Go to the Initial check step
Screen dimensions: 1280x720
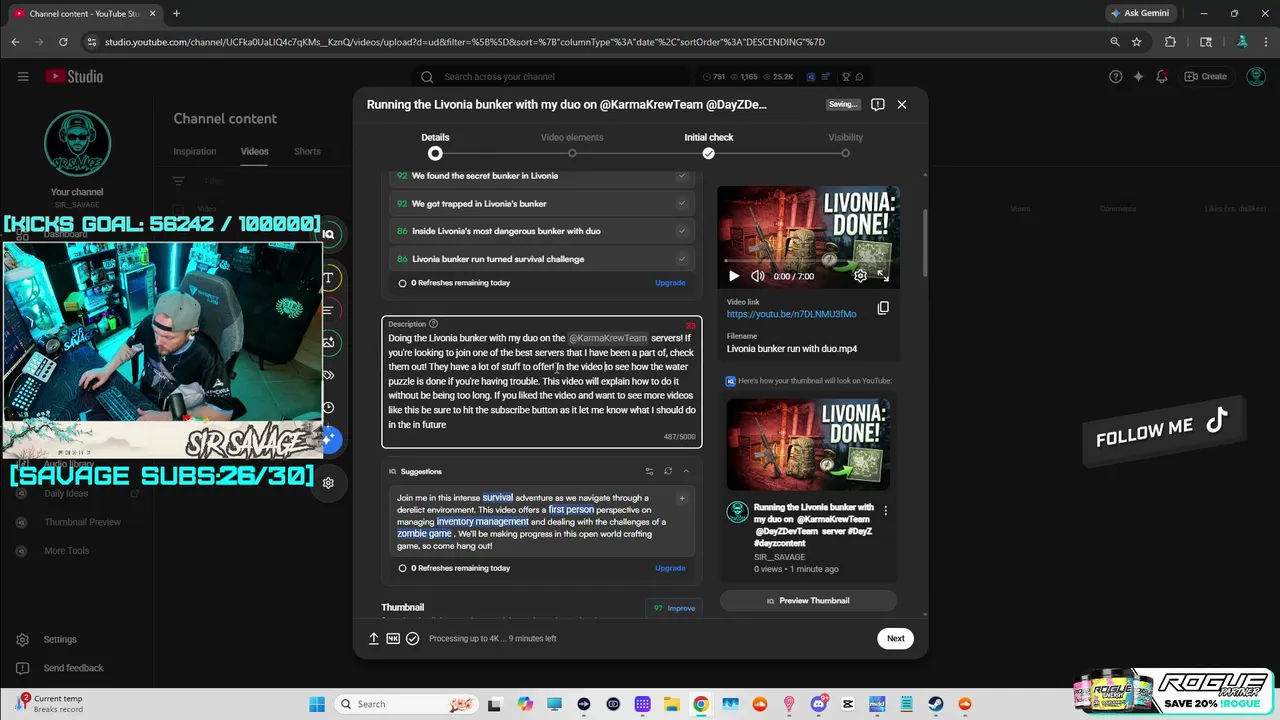click(708, 145)
